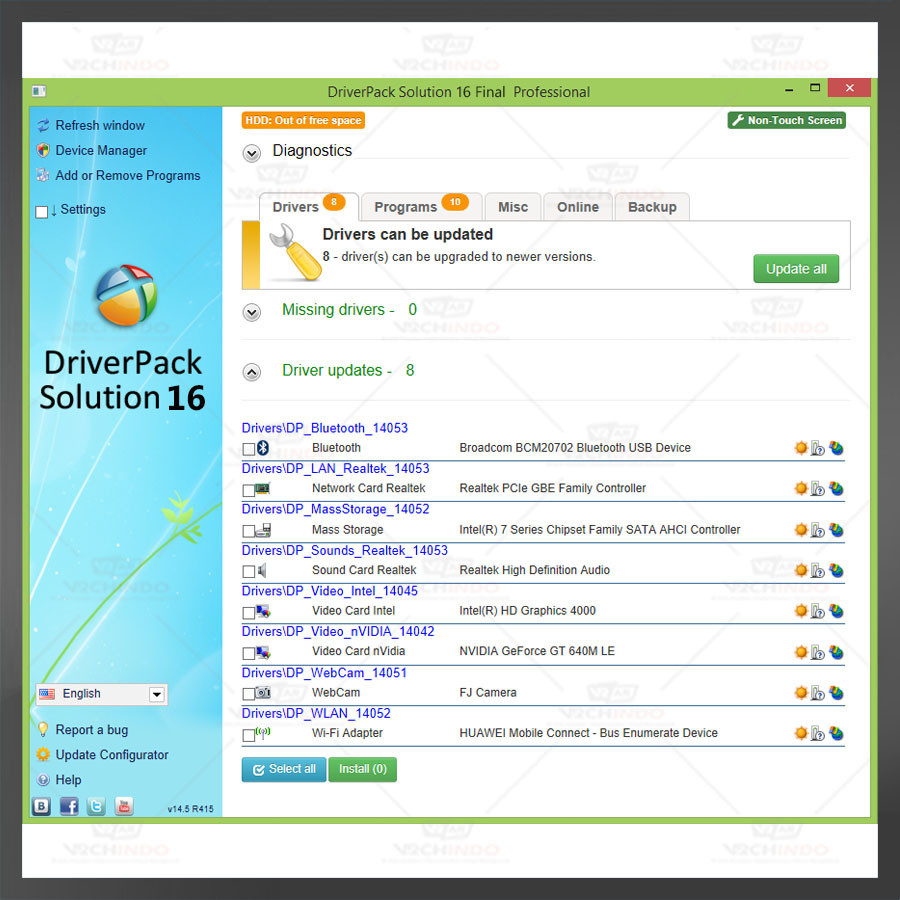Click the globe icon for Realtek High Definition Audio
Screen dimensions: 900x900
pyautogui.click(x=836, y=571)
